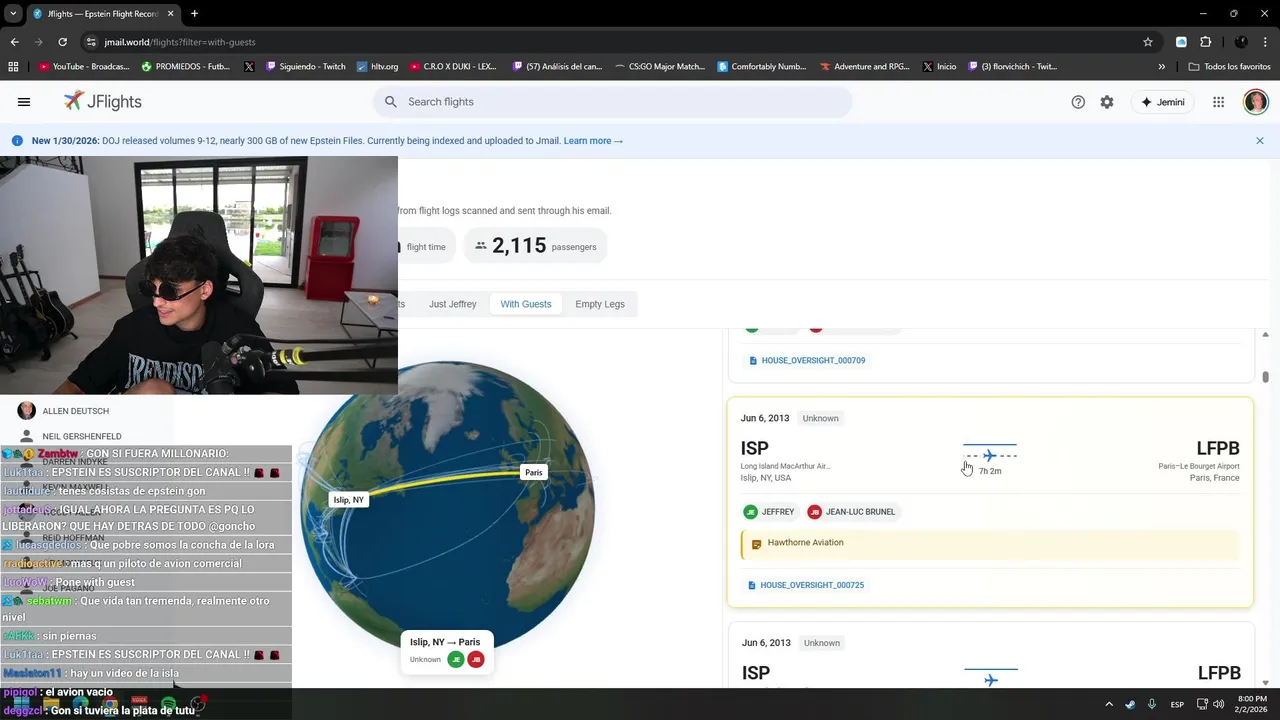The image size is (1280, 720).
Task: Open 'Todos los favoritos' folder
Action: coord(1230,67)
